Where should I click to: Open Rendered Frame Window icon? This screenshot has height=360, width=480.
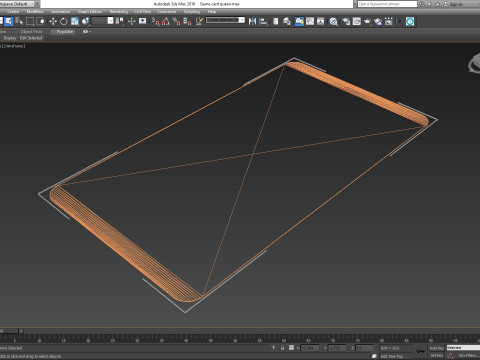pyautogui.click(x=357, y=21)
